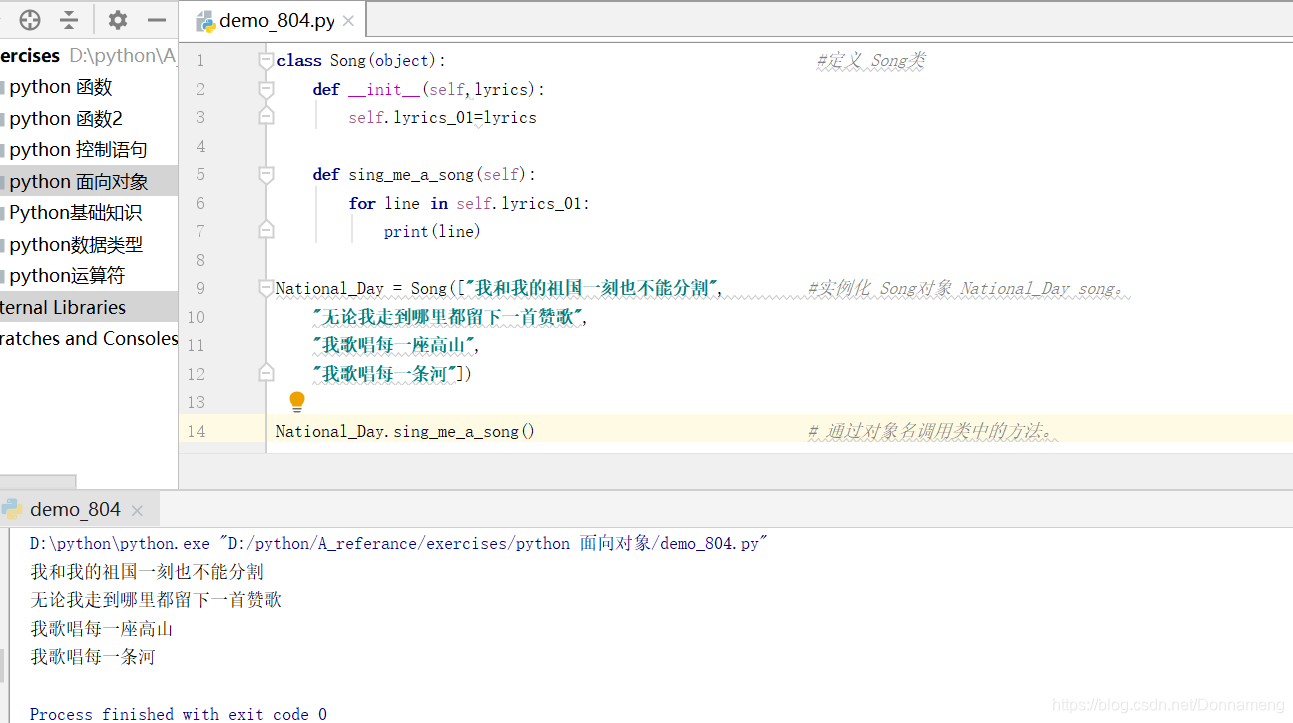Click the Python file icon on demo_804.py tab
The image size is (1293, 723).
tap(205, 21)
